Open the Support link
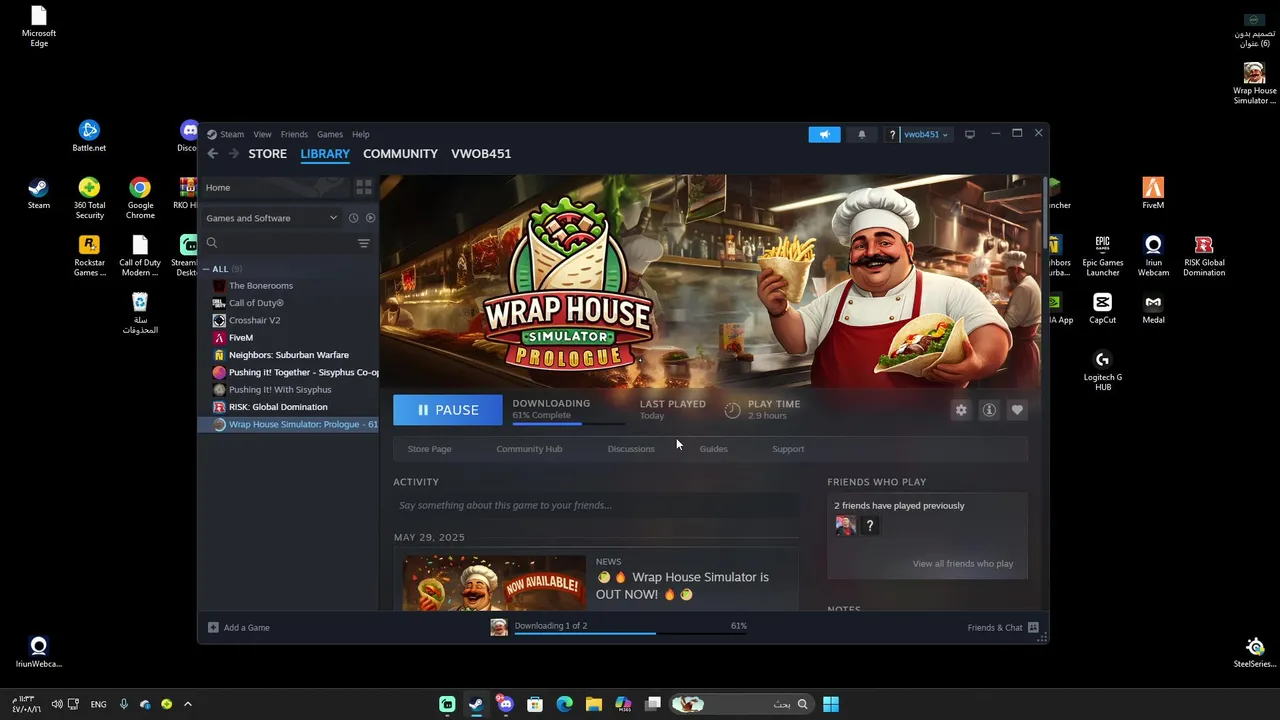This screenshot has height=720, width=1280. (788, 449)
